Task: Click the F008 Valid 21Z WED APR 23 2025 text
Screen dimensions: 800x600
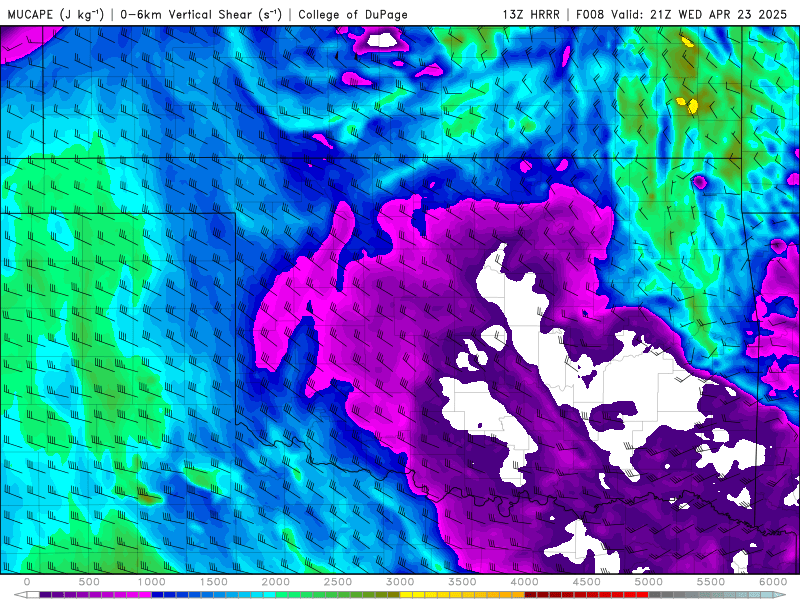Action: coord(682,14)
